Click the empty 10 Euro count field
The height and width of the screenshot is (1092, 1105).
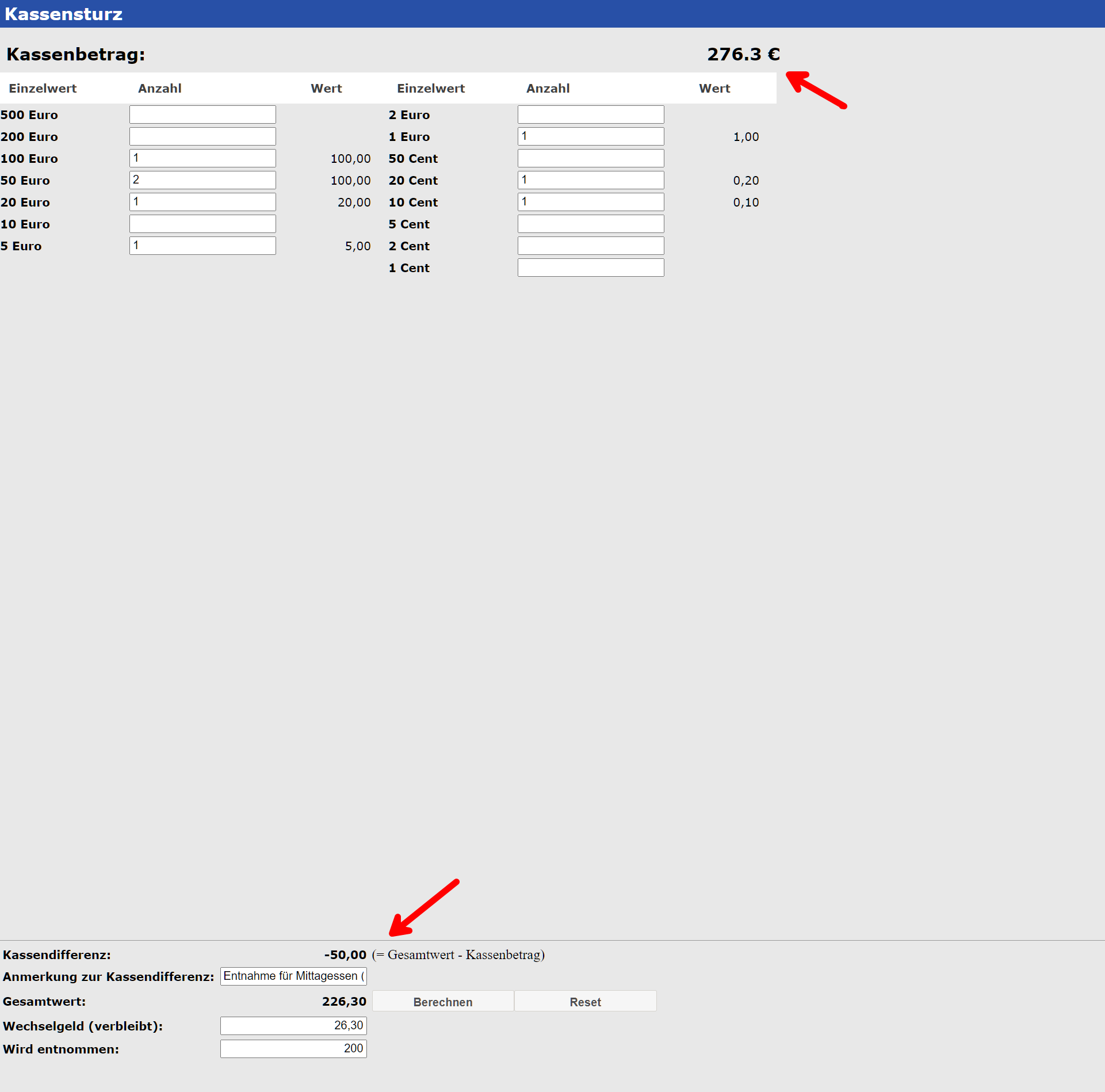tap(202, 224)
